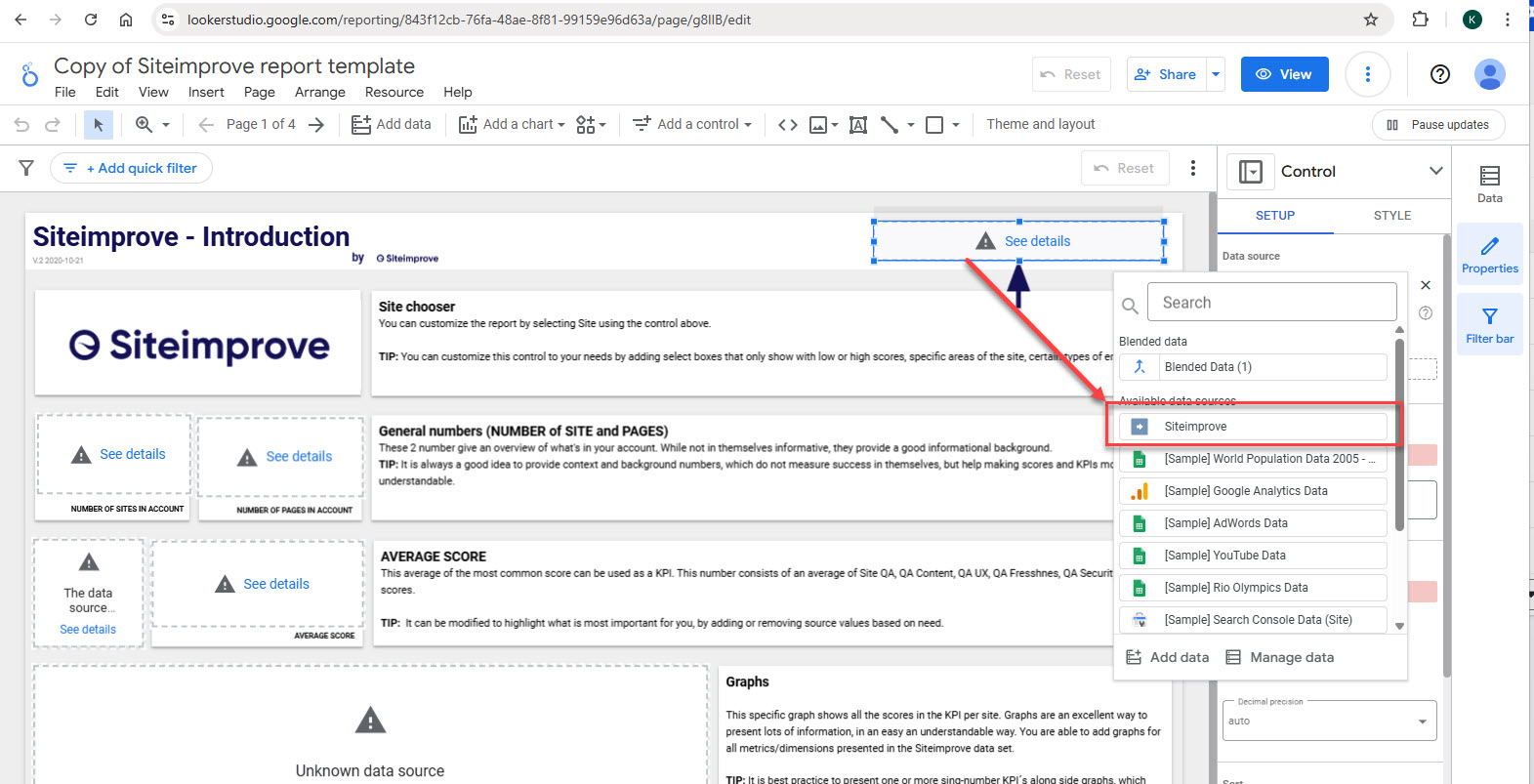Click Add quick filter
This screenshot has width=1534, height=784.
131,168
